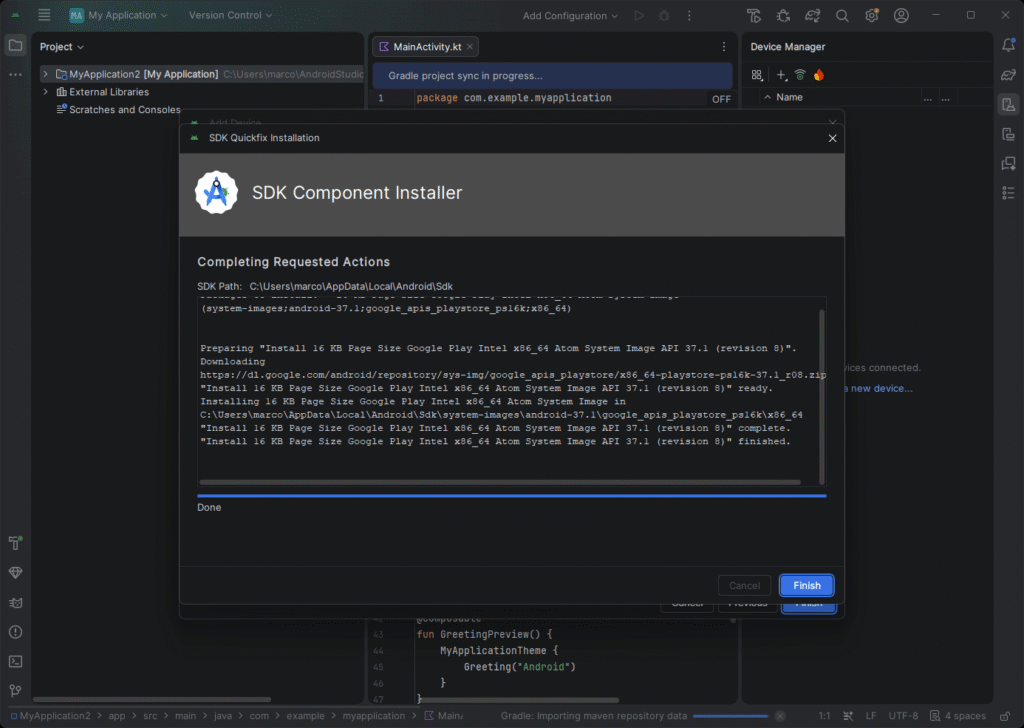Expand the MyApplication2 project tree node
1024x728 pixels.
45,74
